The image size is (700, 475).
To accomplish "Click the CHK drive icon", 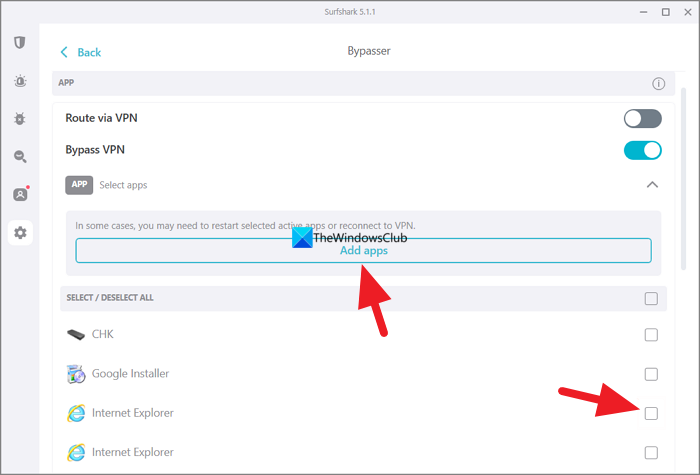I will pyautogui.click(x=76, y=334).
